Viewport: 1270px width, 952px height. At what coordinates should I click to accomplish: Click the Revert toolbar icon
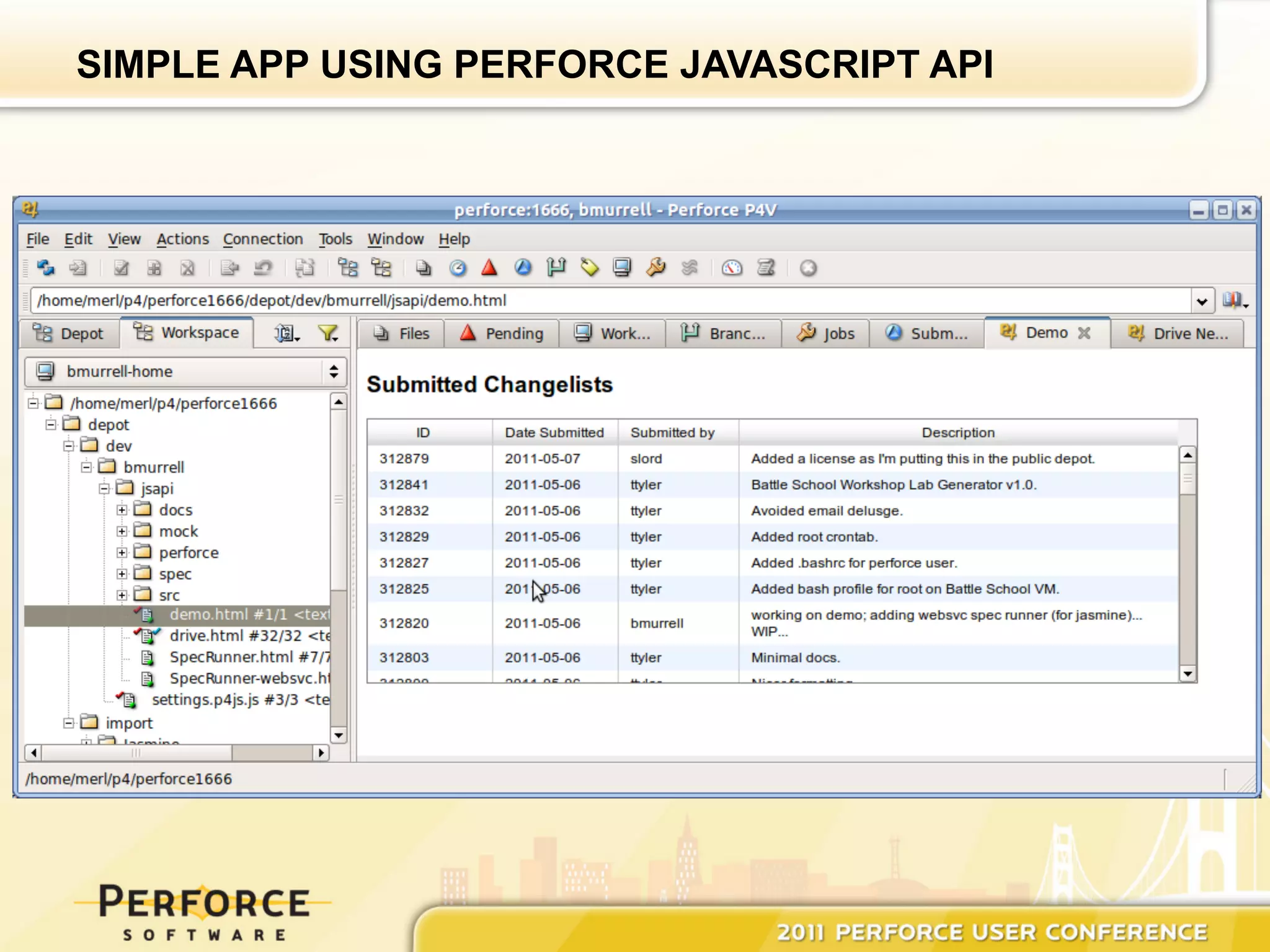(263, 268)
